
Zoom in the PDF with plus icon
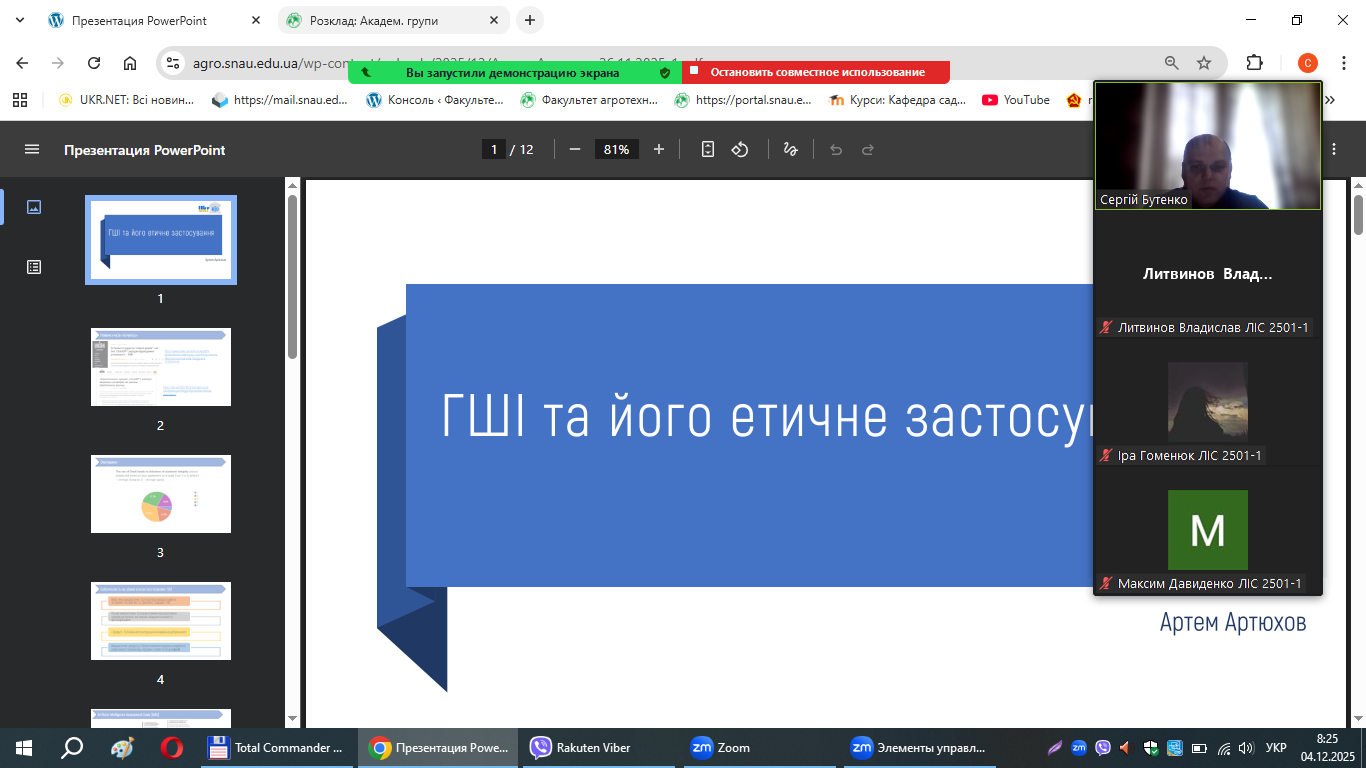click(x=659, y=149)
